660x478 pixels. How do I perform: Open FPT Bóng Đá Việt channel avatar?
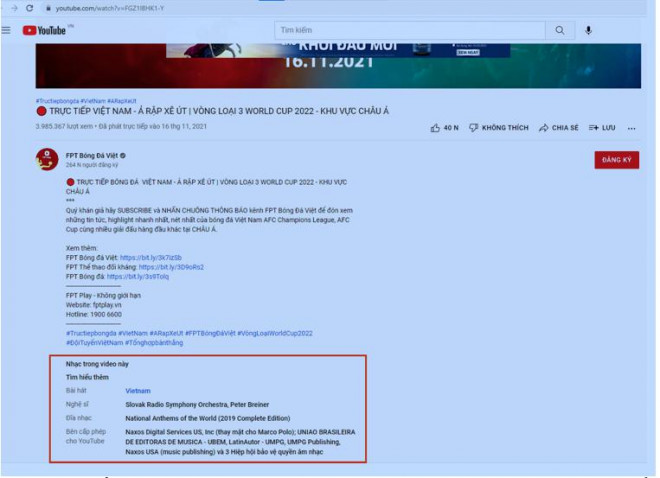pyautogui.click(x=46, y=159)
